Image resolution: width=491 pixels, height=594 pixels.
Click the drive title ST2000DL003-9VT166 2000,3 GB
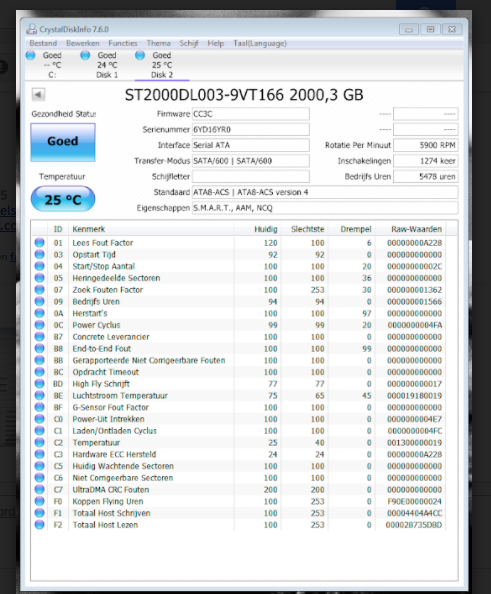244,95
